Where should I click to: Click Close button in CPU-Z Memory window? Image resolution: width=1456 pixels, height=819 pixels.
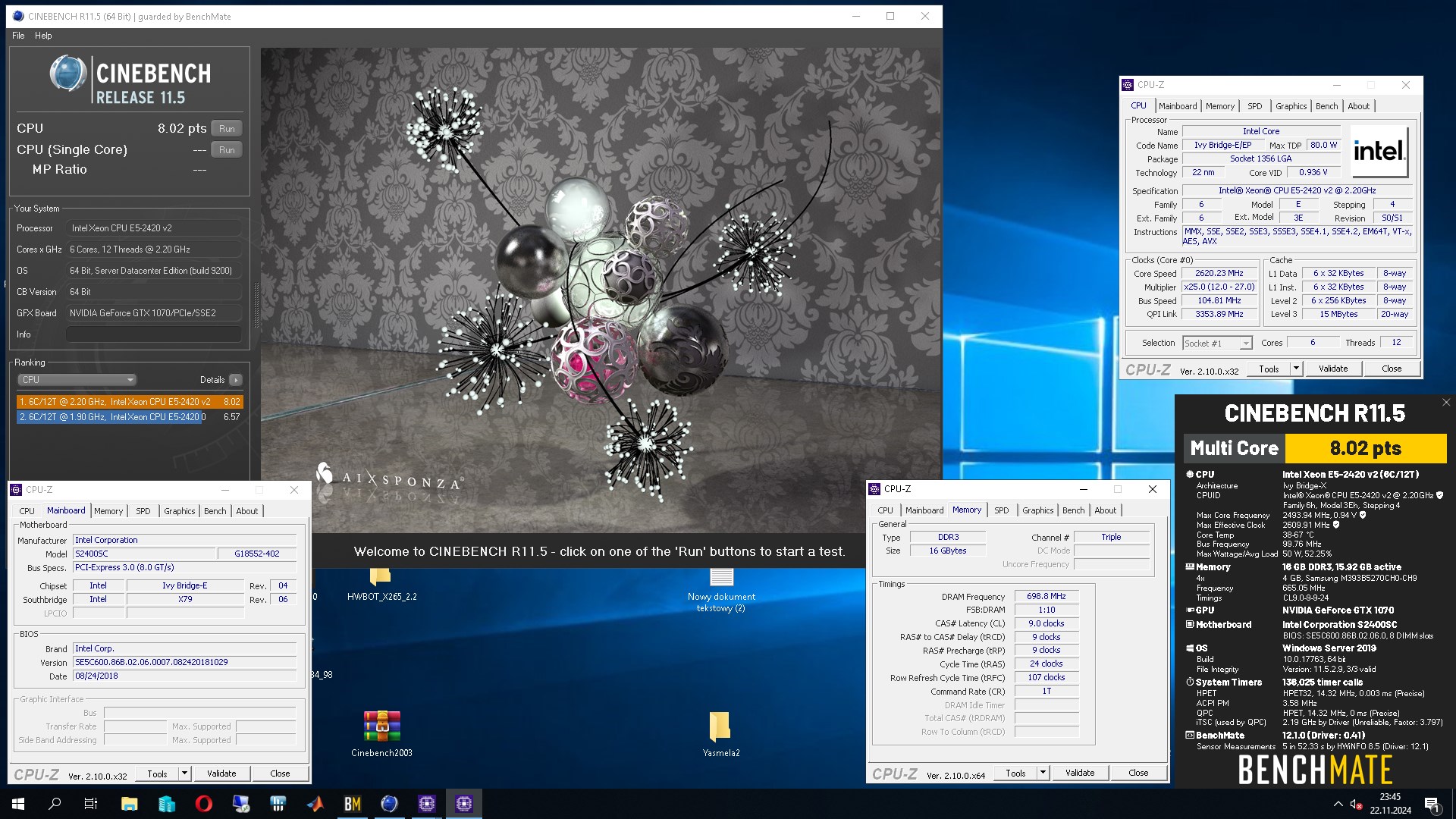tap(1138, 773)
